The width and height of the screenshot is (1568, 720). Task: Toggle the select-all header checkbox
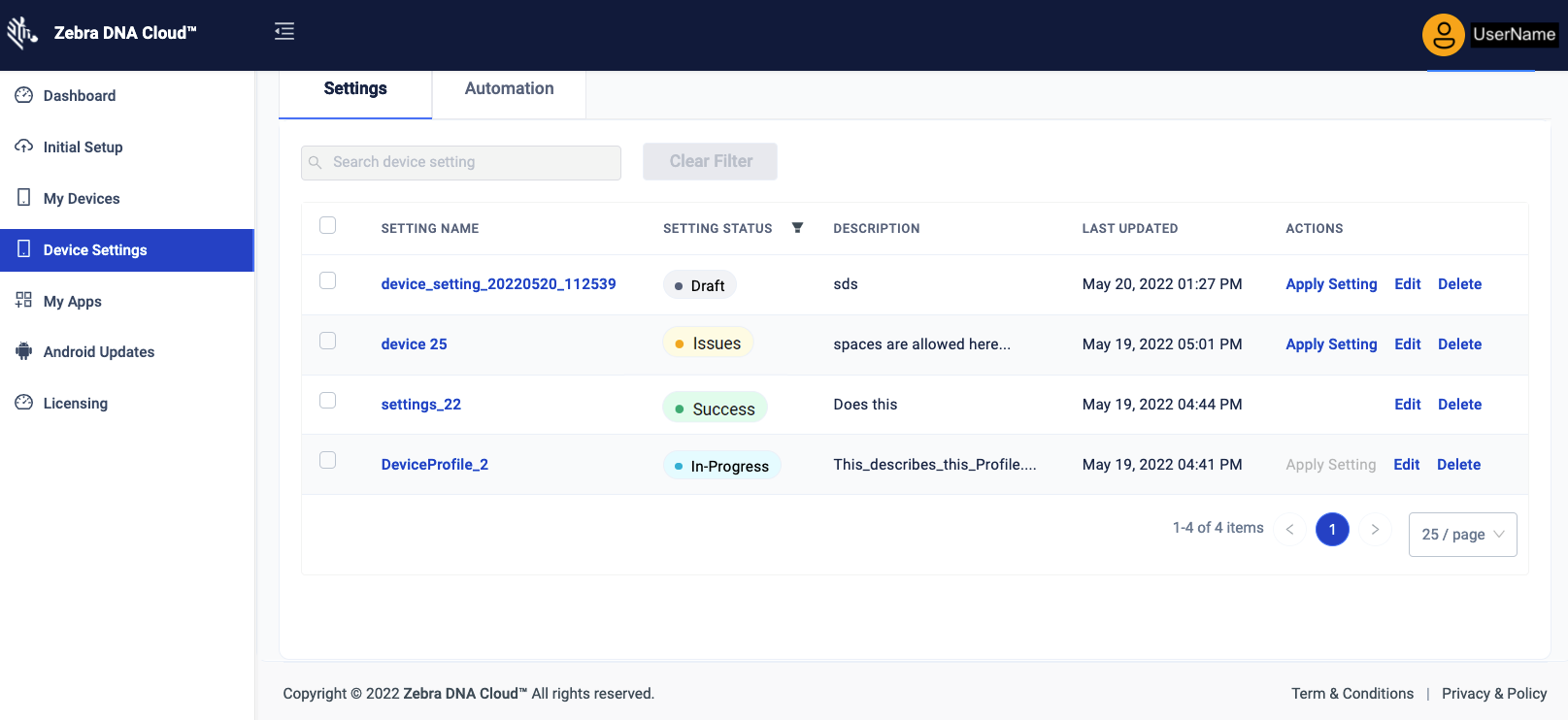328,225
